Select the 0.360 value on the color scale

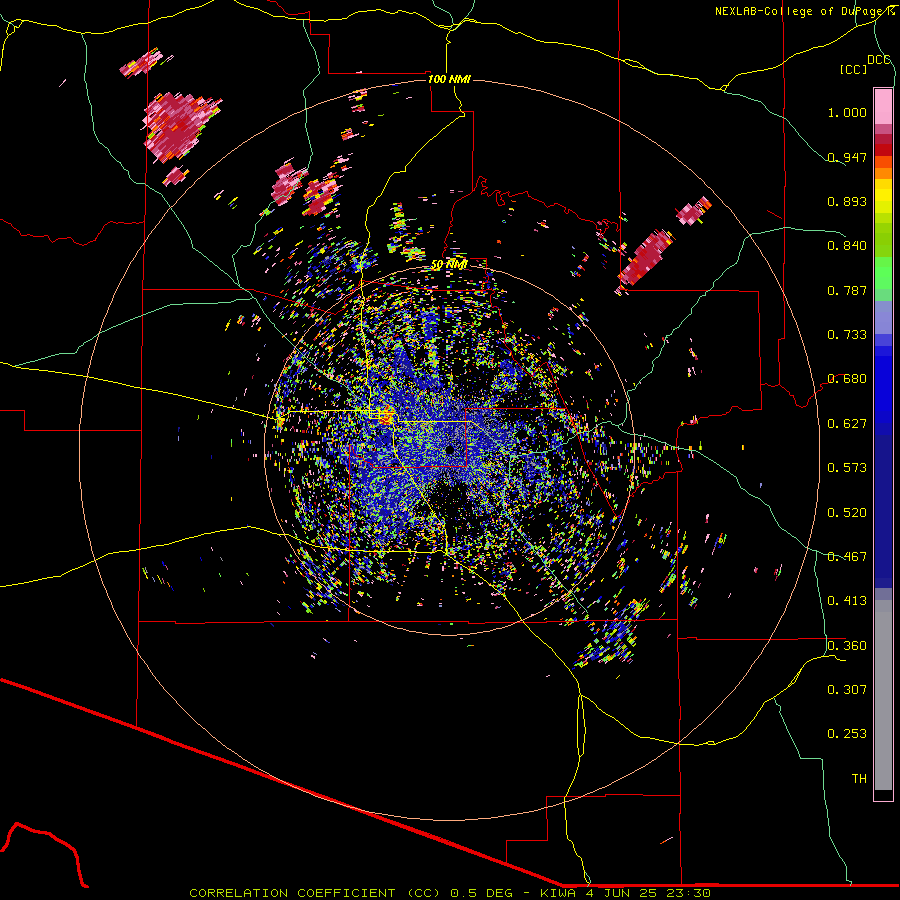point(847,646)
